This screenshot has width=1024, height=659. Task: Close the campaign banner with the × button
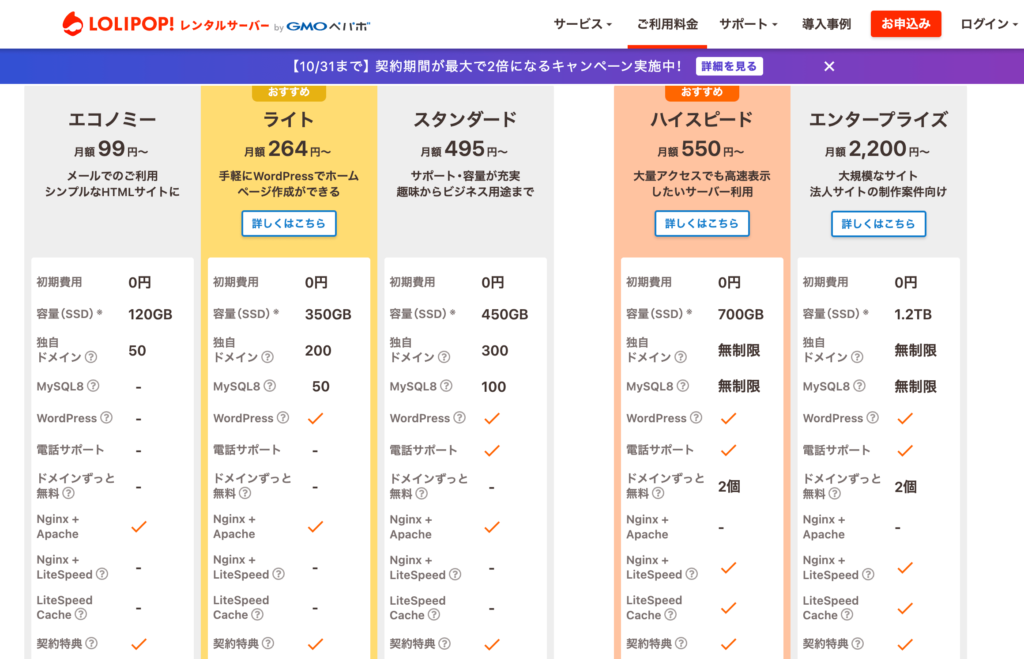point(829,65)
